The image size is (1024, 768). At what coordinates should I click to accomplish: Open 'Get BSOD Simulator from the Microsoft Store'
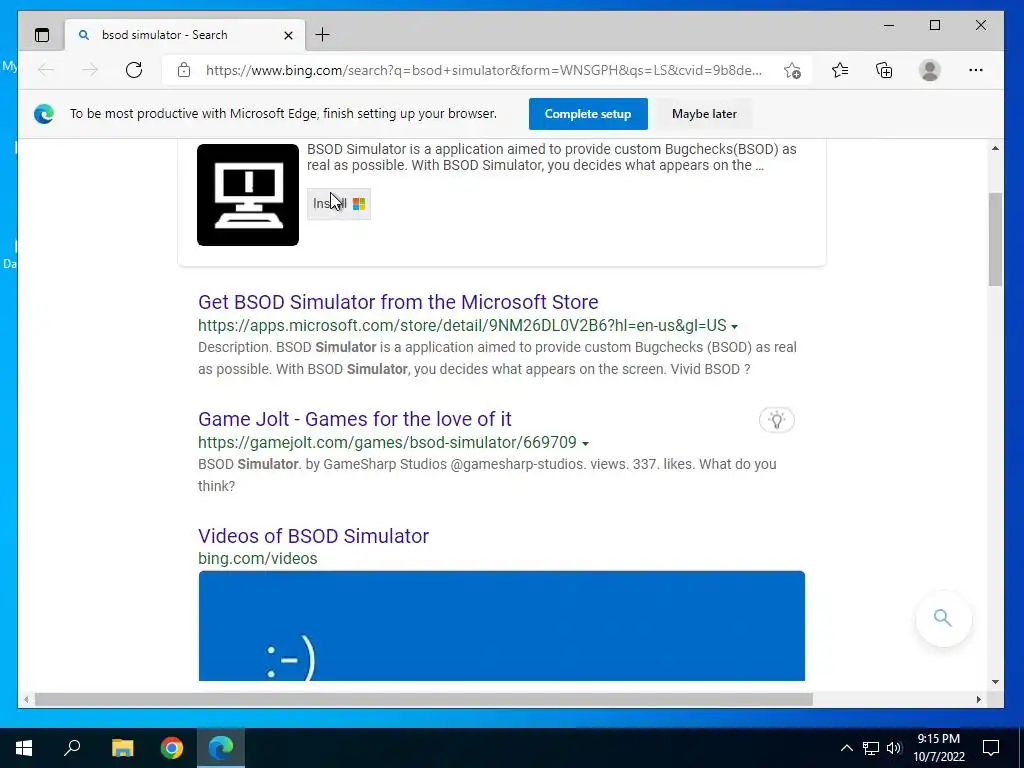coord(398,302)
